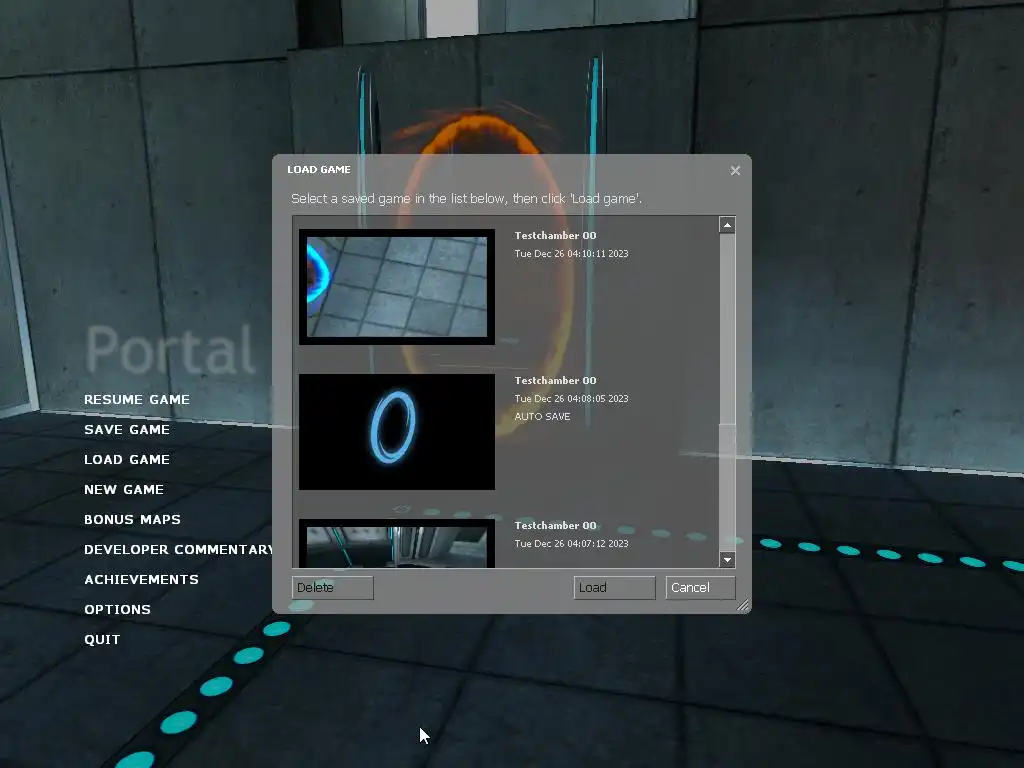Click the save list vertical scrollbar handle
The image size is (1024, 768).
pyautogui.click(x=727, y=328)
